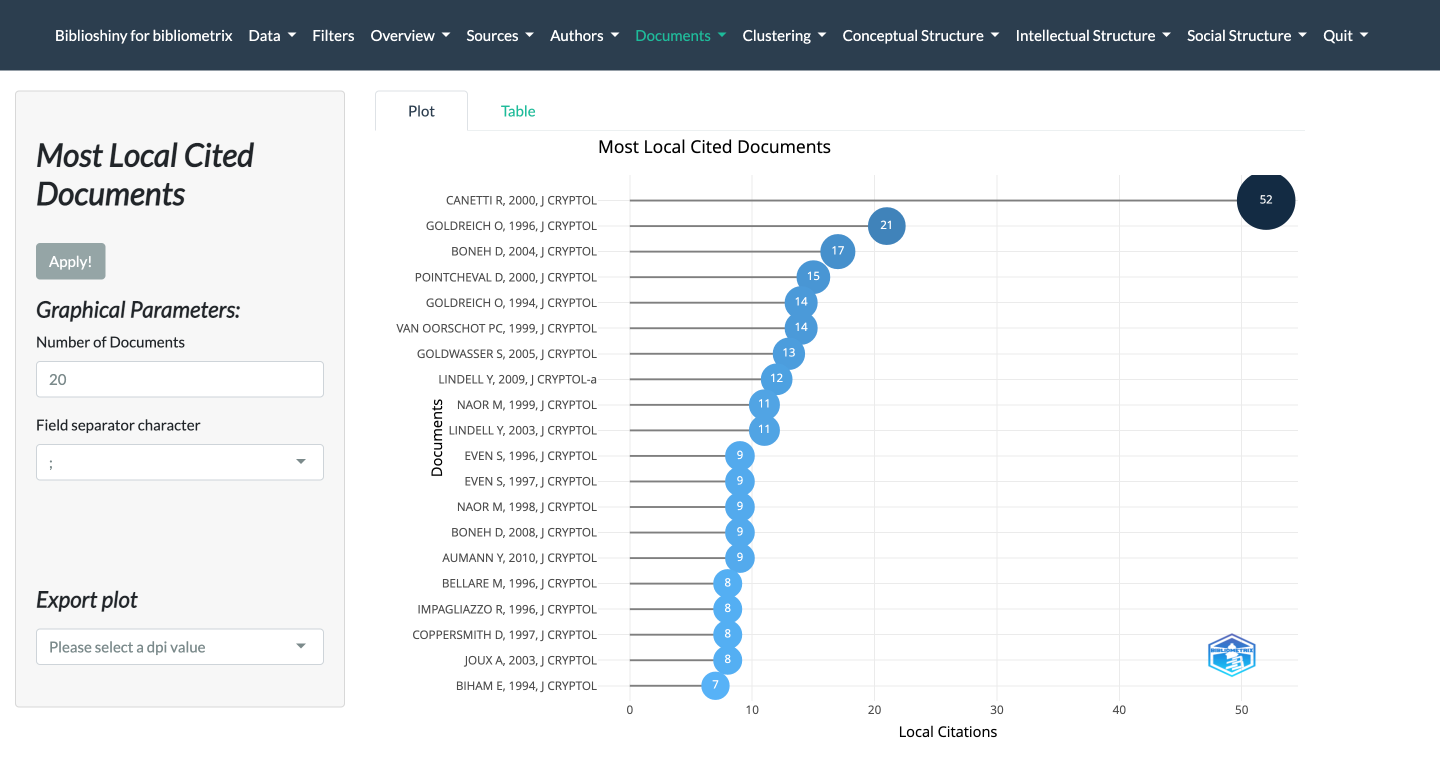Expand the Authors menu
Image resolution: width=1440 pixels, height=763 pixels.
coord(585,35)
